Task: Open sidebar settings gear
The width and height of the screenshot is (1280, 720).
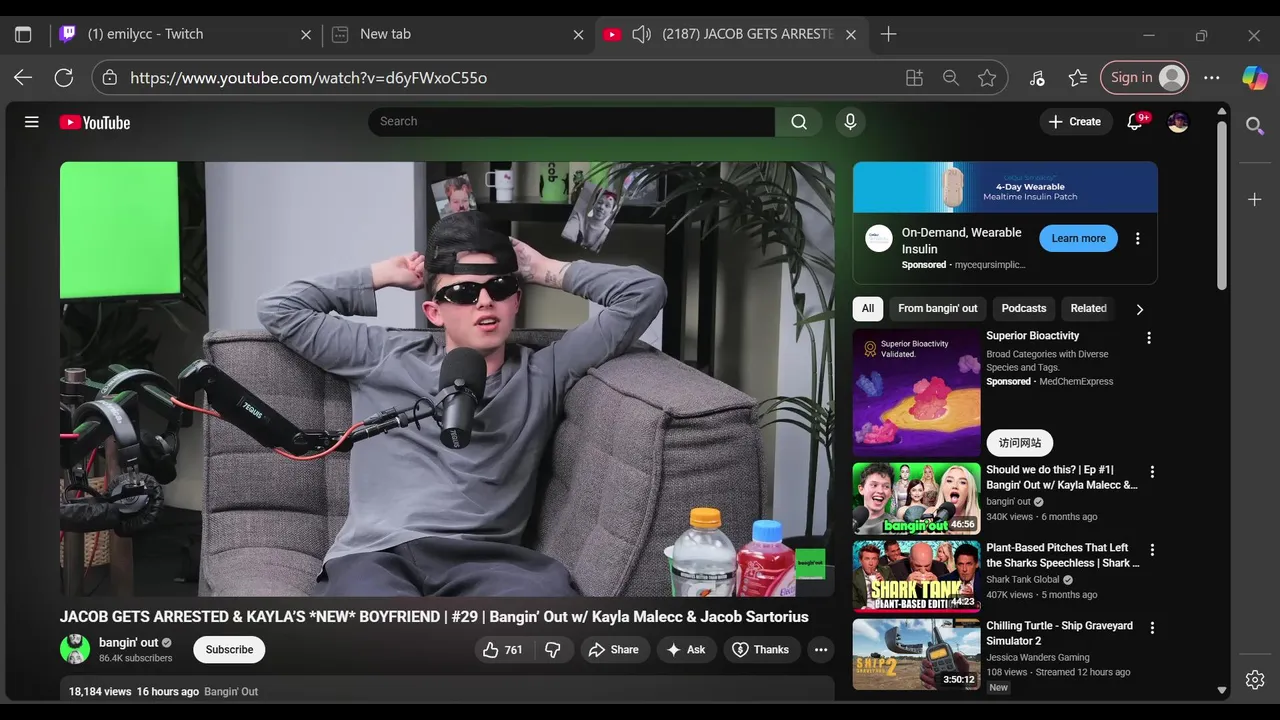Action: click(x=1255, y=680)
